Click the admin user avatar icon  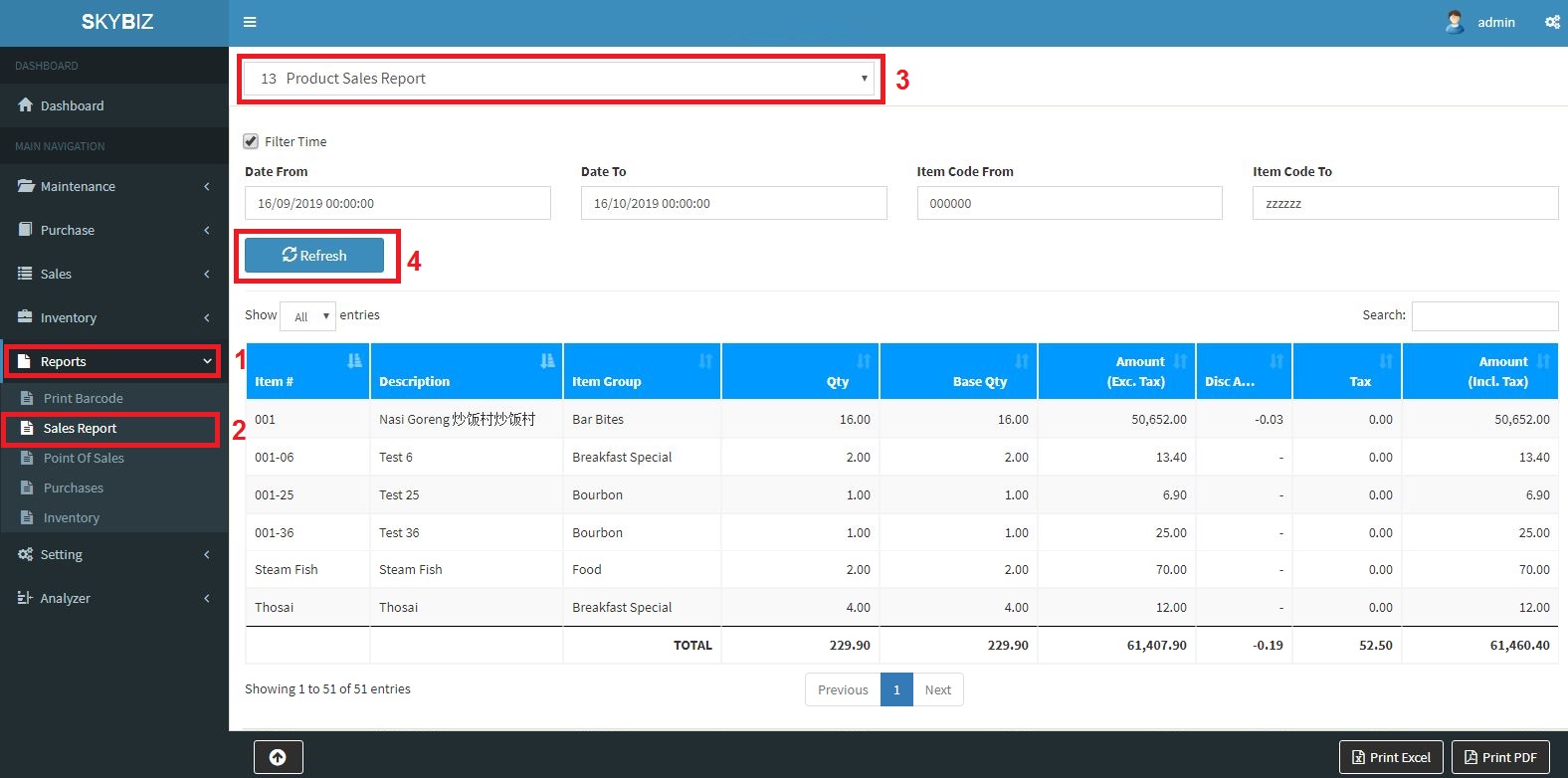pos(1455,22)
